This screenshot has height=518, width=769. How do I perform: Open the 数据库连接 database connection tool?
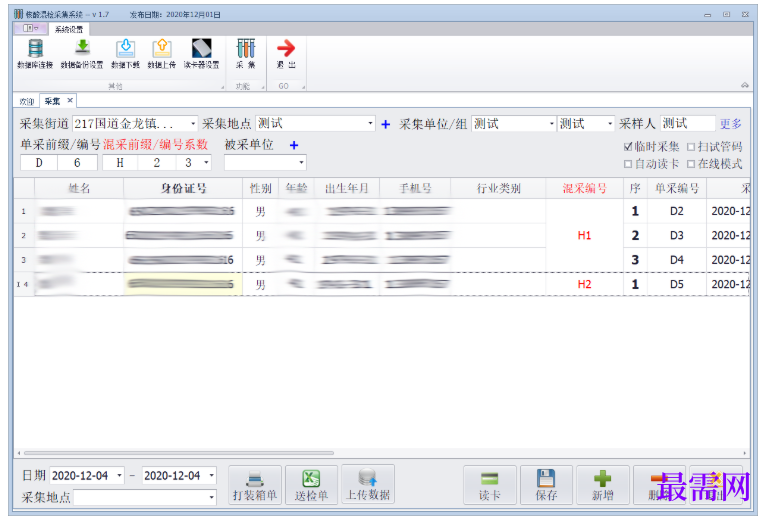coord(35,54)
